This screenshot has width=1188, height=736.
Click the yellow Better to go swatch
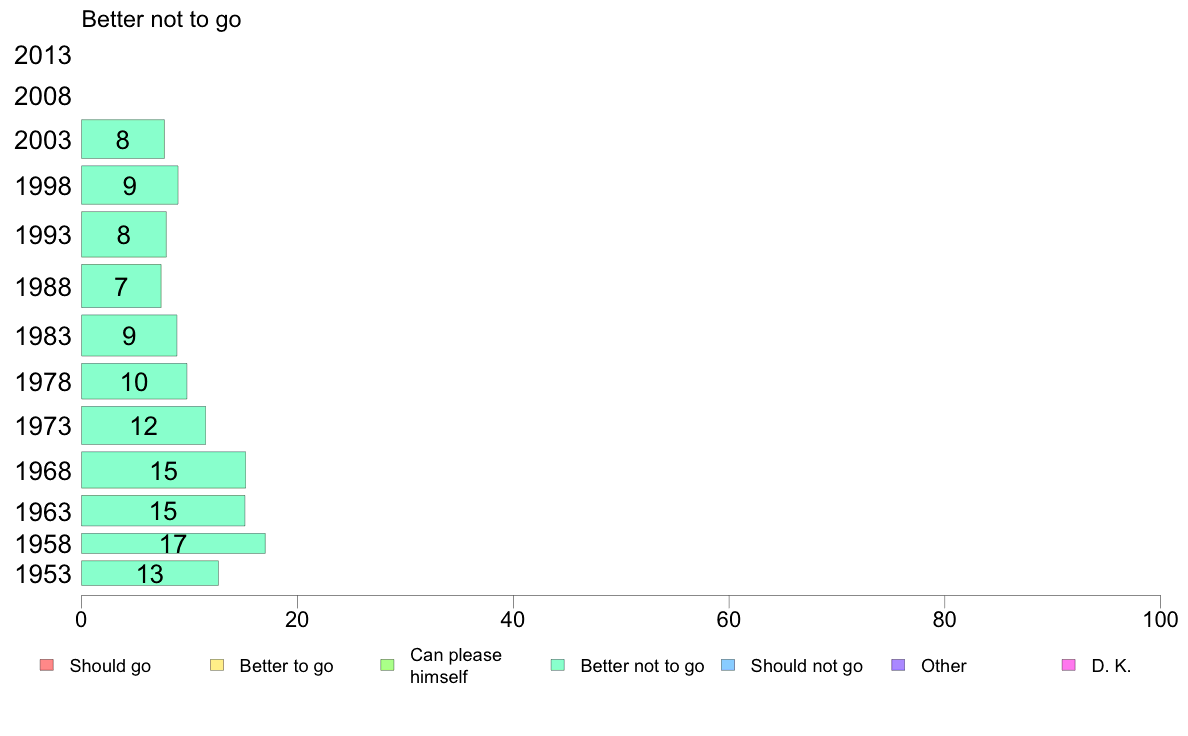(217, 666)
